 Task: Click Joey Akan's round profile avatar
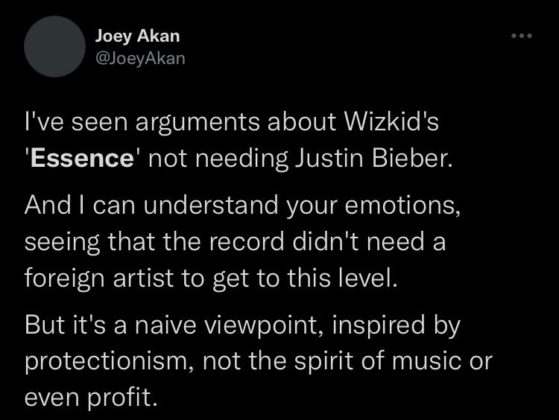pos(55,46)
